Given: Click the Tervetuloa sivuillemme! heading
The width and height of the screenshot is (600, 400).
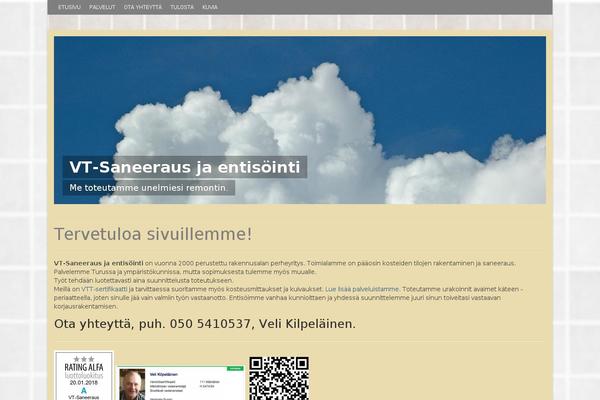Looking at the screenshot, I should pos(153,234).
